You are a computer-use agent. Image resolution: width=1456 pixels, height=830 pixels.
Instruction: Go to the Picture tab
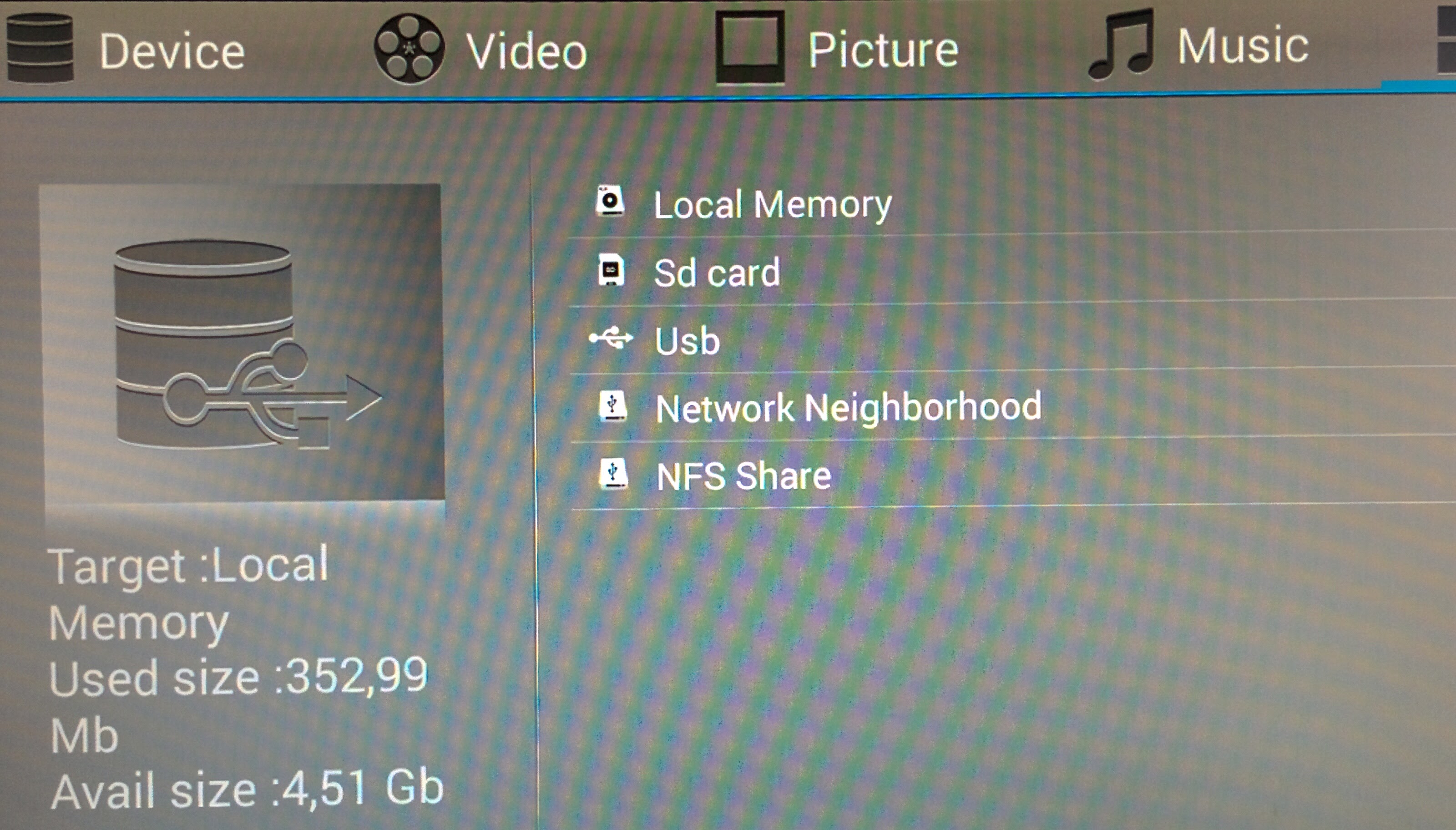[x=837, y=48]
